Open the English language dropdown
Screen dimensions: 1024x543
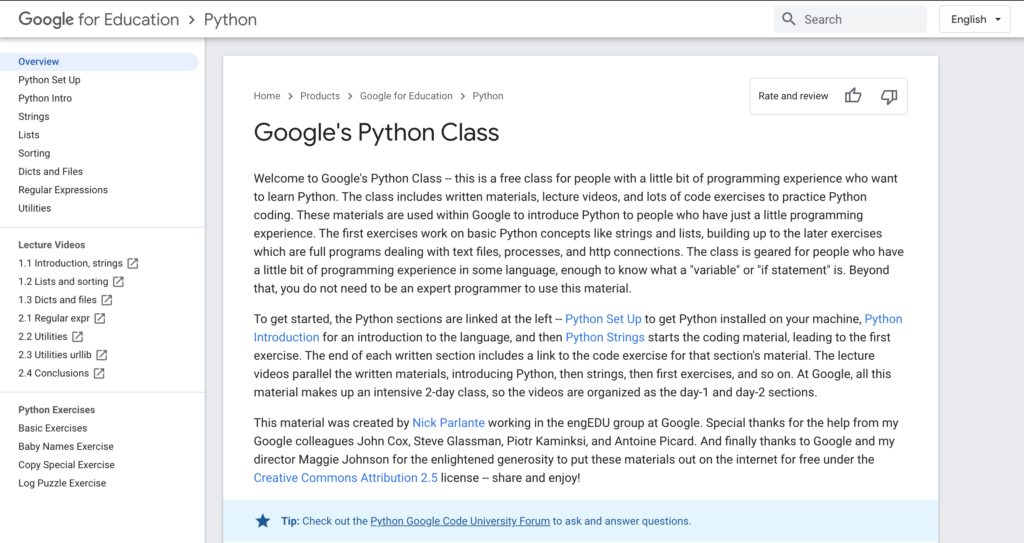pyautogui.click(x=974, y=19)
